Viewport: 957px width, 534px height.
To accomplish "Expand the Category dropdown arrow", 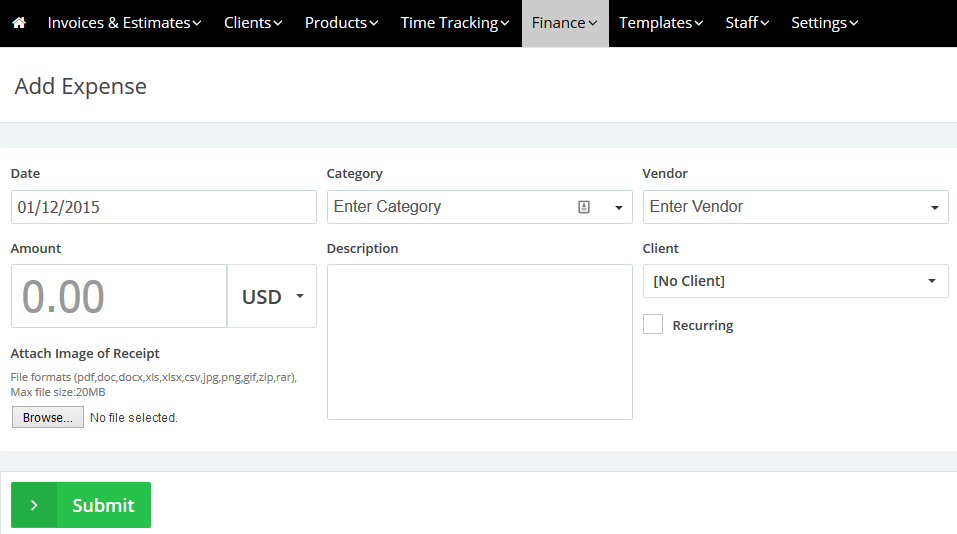I will (x=618, y=208).
